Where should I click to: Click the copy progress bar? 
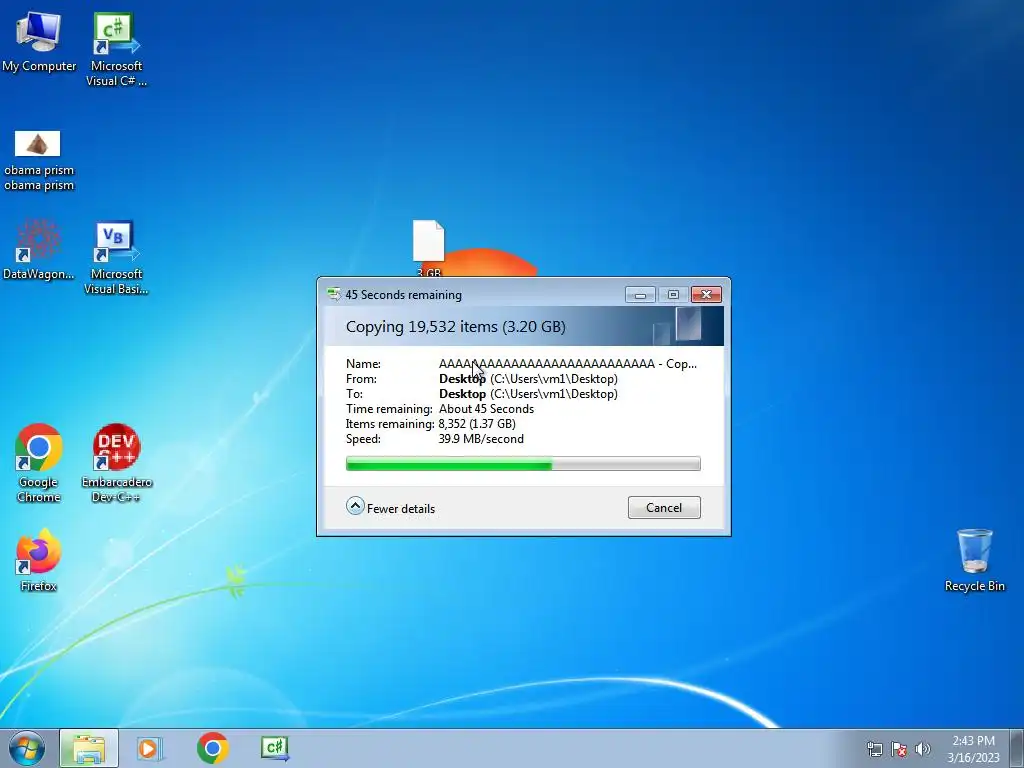click(523, 464)
